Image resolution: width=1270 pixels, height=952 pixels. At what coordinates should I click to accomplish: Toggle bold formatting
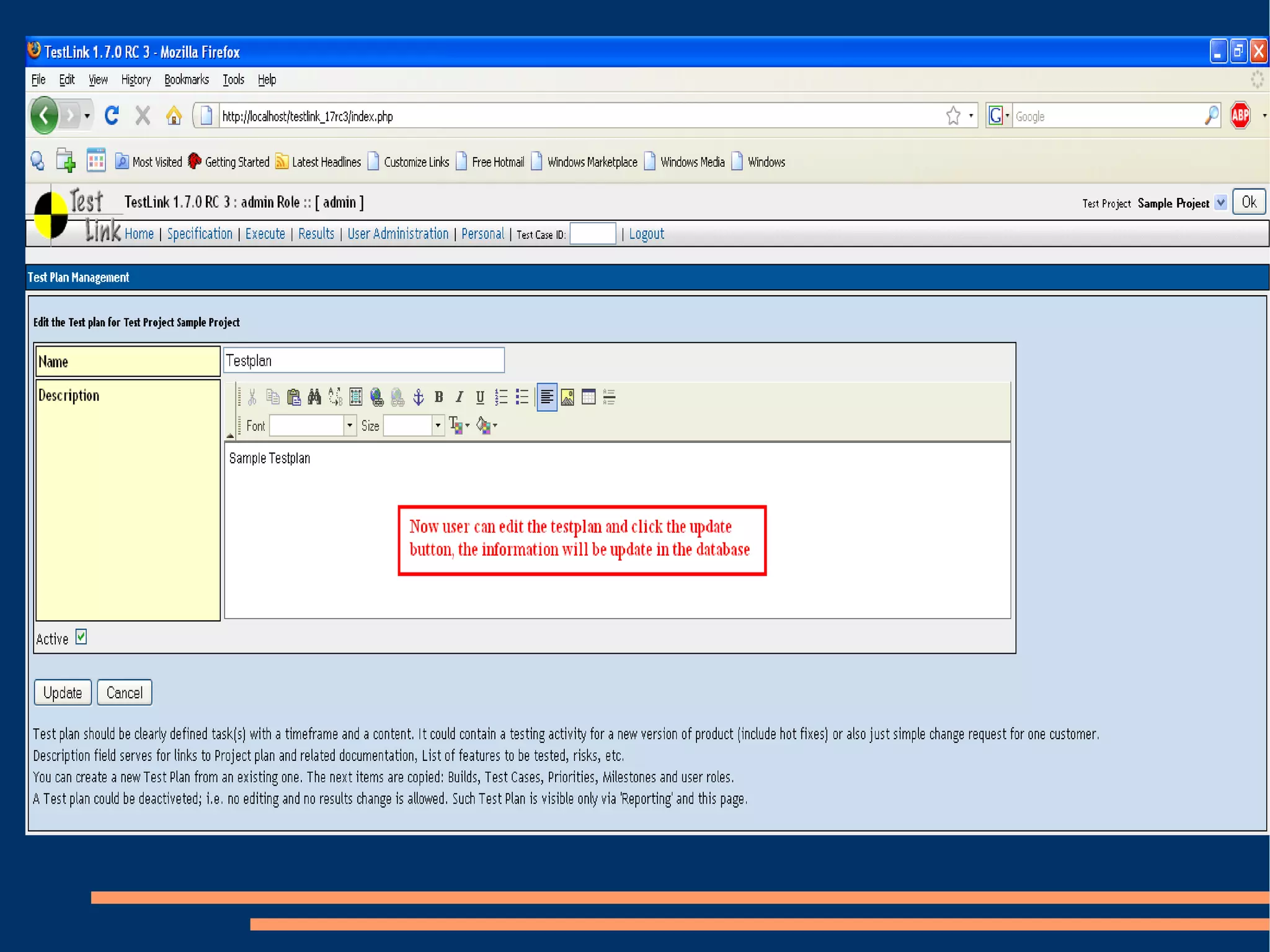439,397
